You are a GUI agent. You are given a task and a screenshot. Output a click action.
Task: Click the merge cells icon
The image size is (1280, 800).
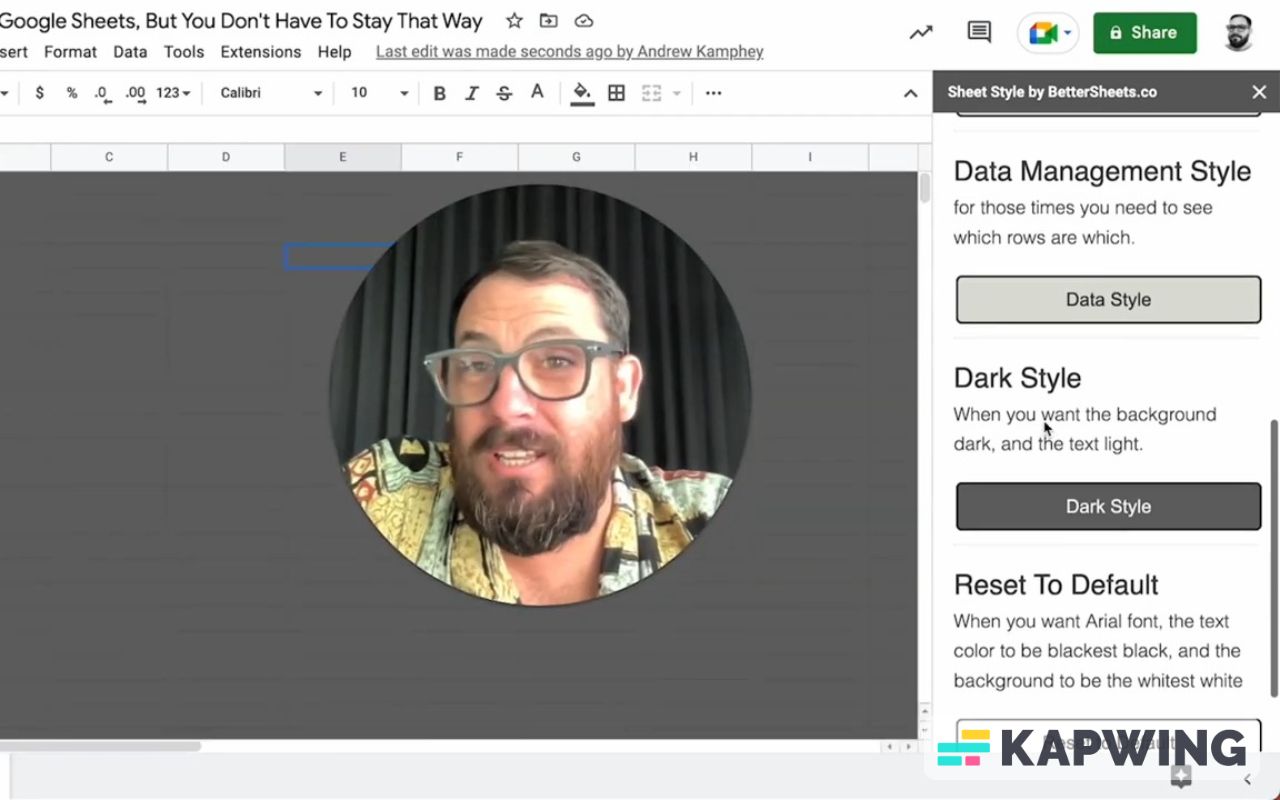coord(651,93)
